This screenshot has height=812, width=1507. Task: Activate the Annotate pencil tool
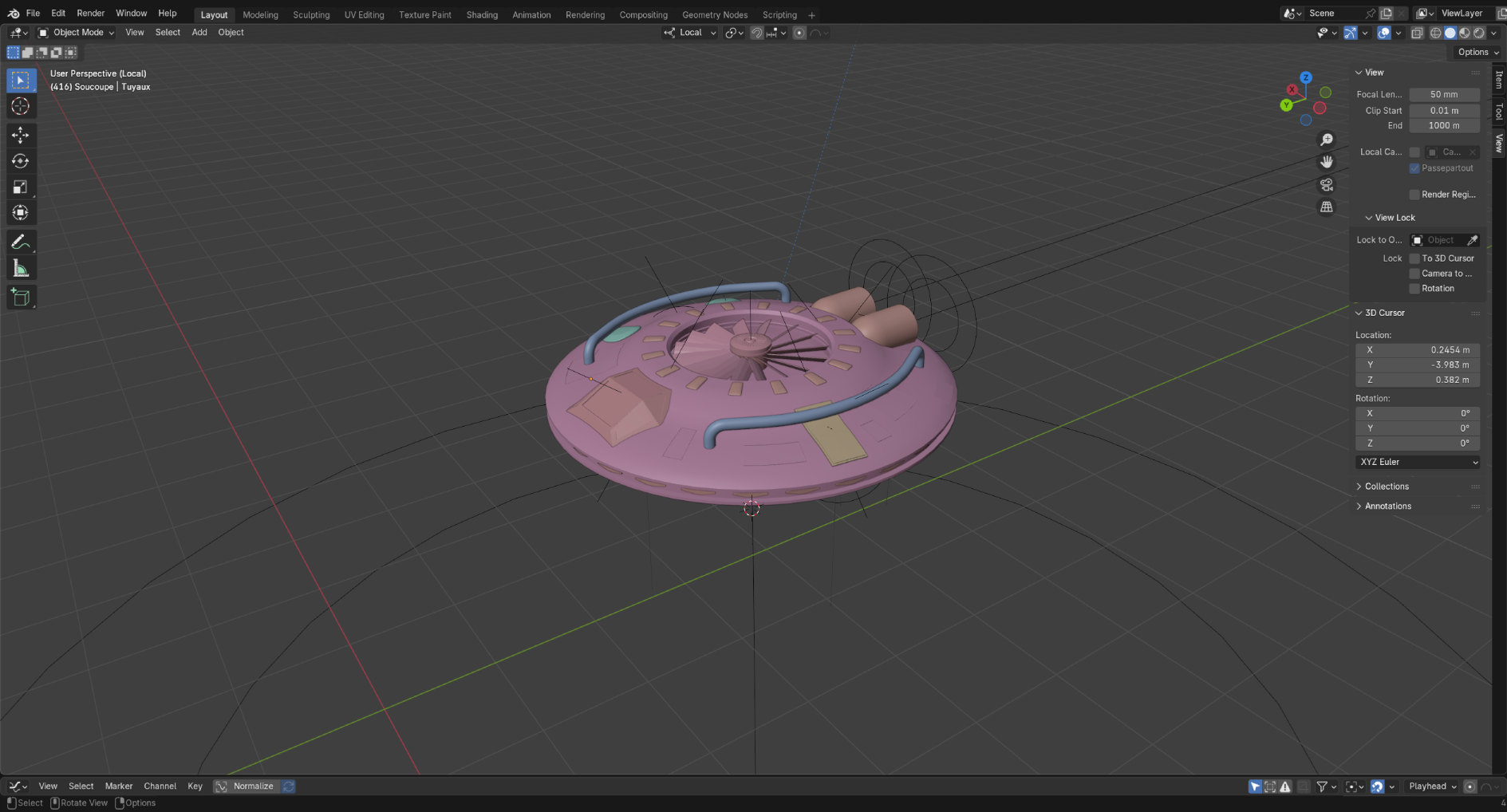tap(21, 242)
